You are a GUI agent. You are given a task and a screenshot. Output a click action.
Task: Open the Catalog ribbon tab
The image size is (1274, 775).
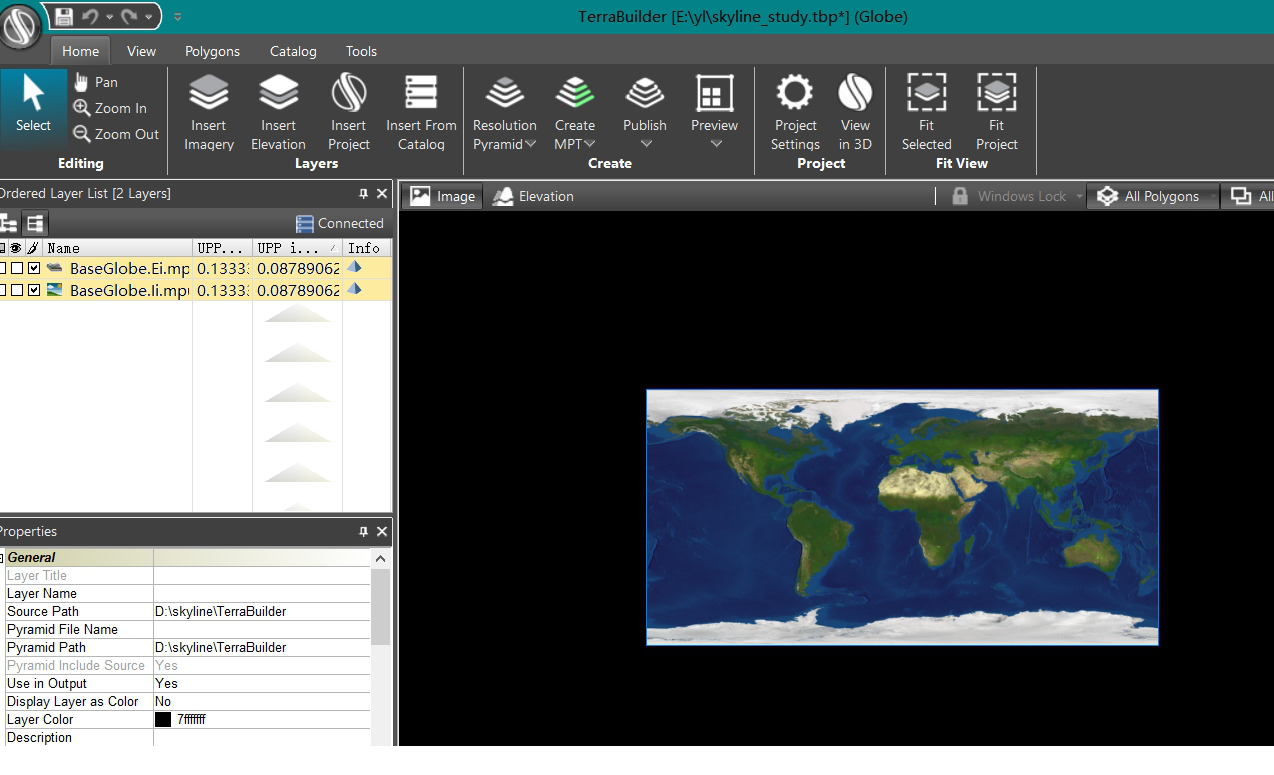[x=293, y=51]
